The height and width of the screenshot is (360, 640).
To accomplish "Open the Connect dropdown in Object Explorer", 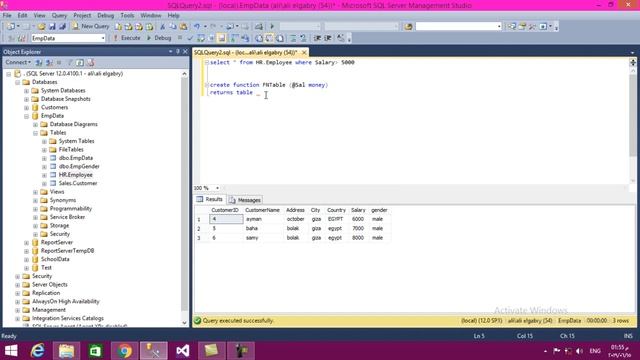I will coord(18,62).
